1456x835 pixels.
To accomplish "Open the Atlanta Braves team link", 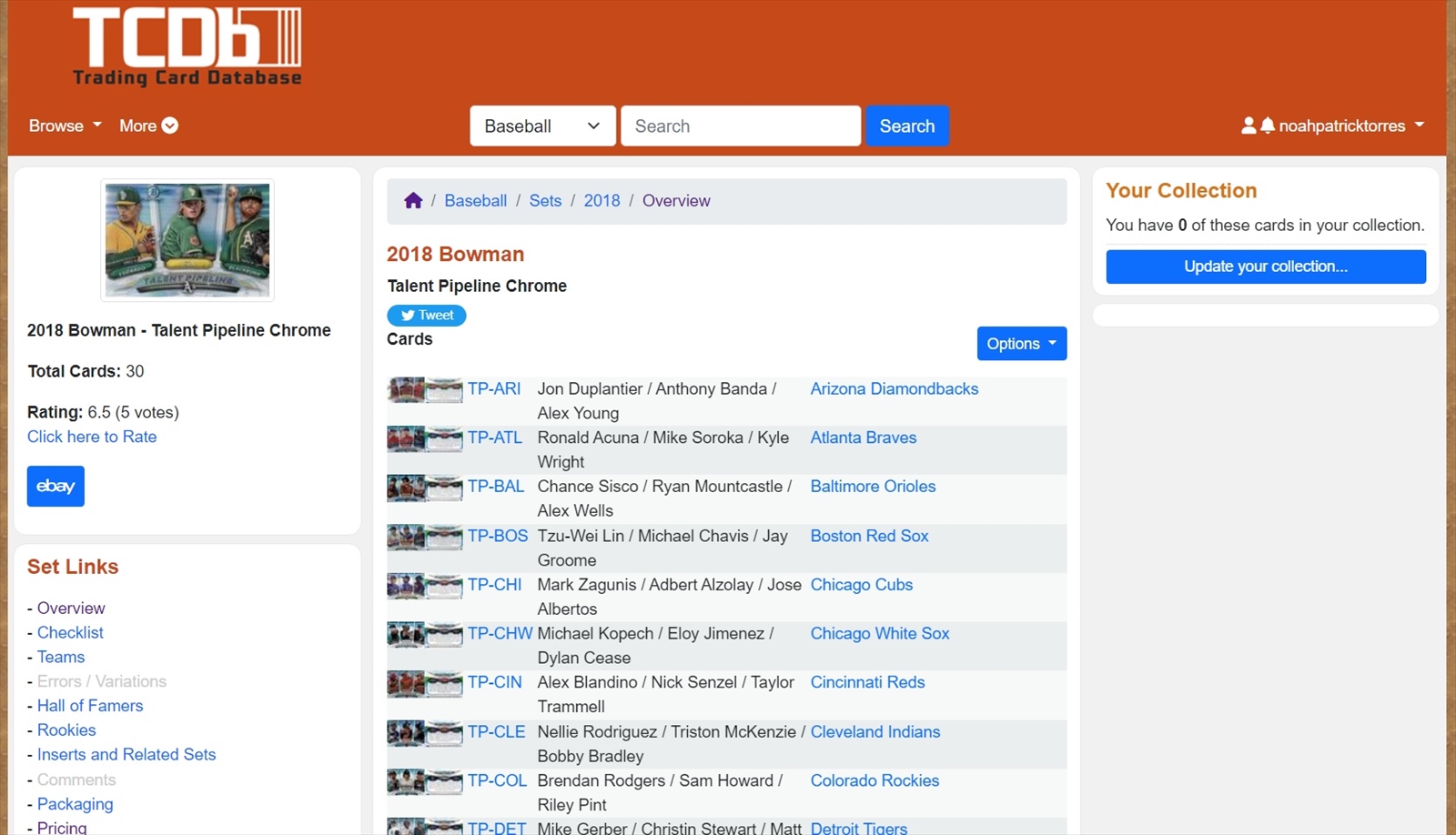I will tap(864, 438).
